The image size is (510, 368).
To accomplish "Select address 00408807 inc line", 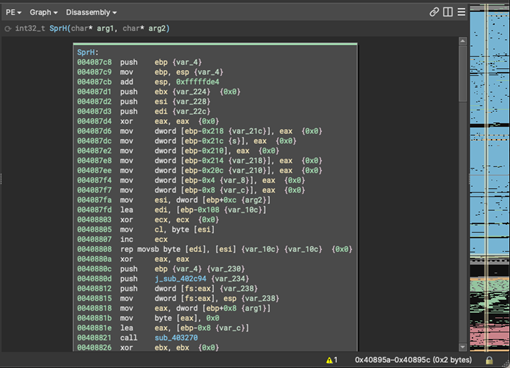I will (94, 239).
